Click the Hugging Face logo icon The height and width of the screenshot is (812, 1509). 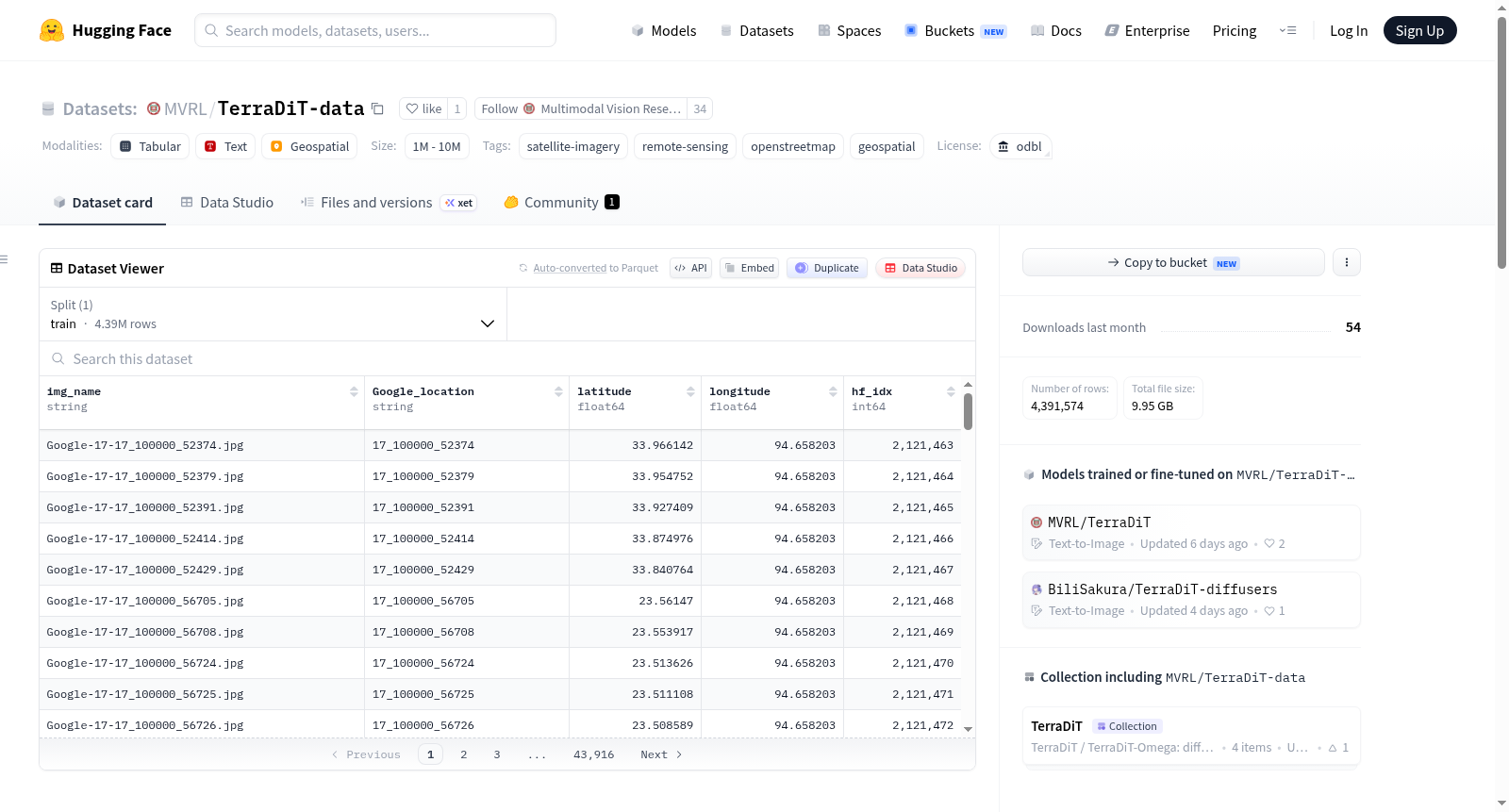point(52,30)
